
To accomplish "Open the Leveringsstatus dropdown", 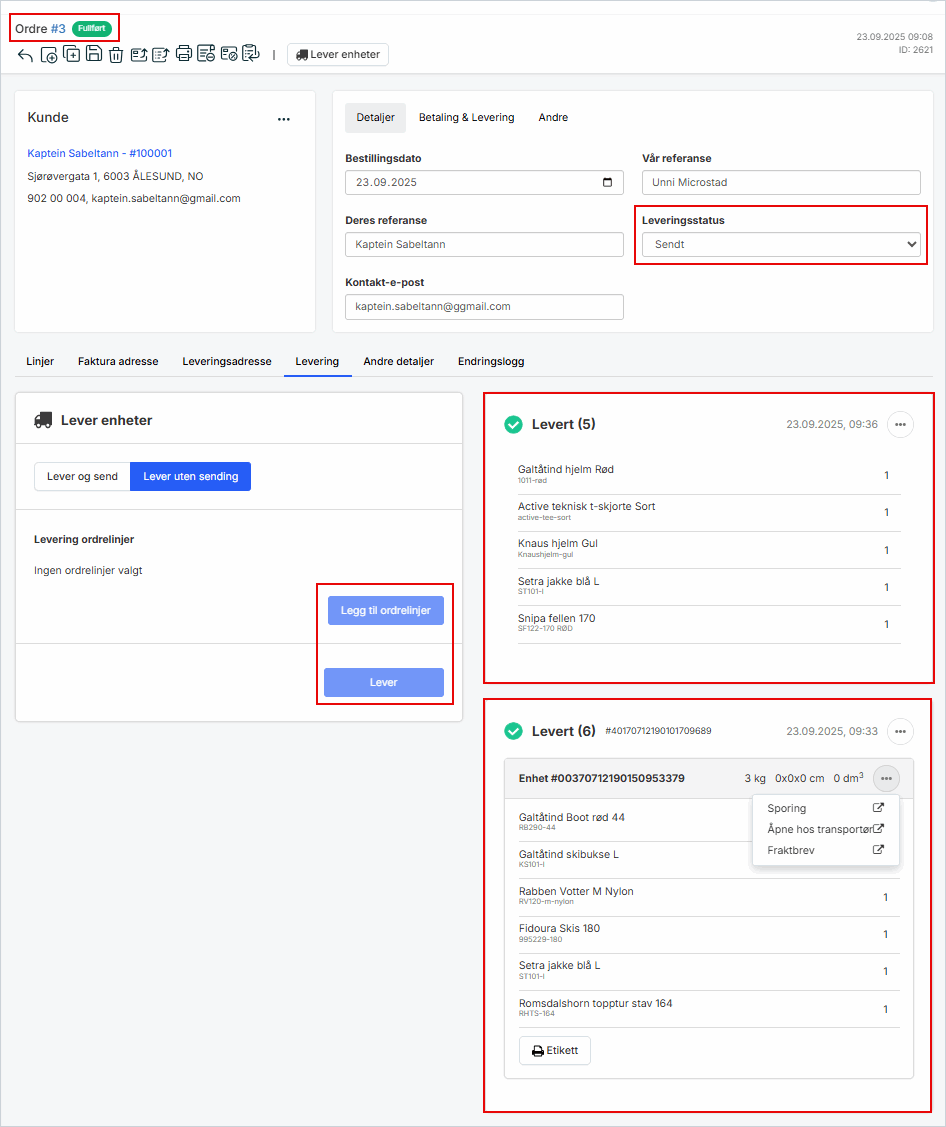I will (x=780, y=244).
